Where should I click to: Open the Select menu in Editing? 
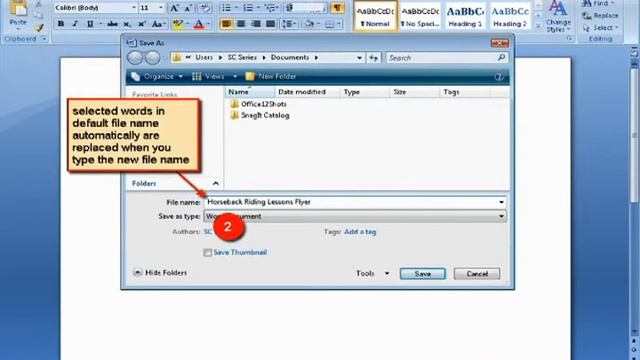pos(600,28)
